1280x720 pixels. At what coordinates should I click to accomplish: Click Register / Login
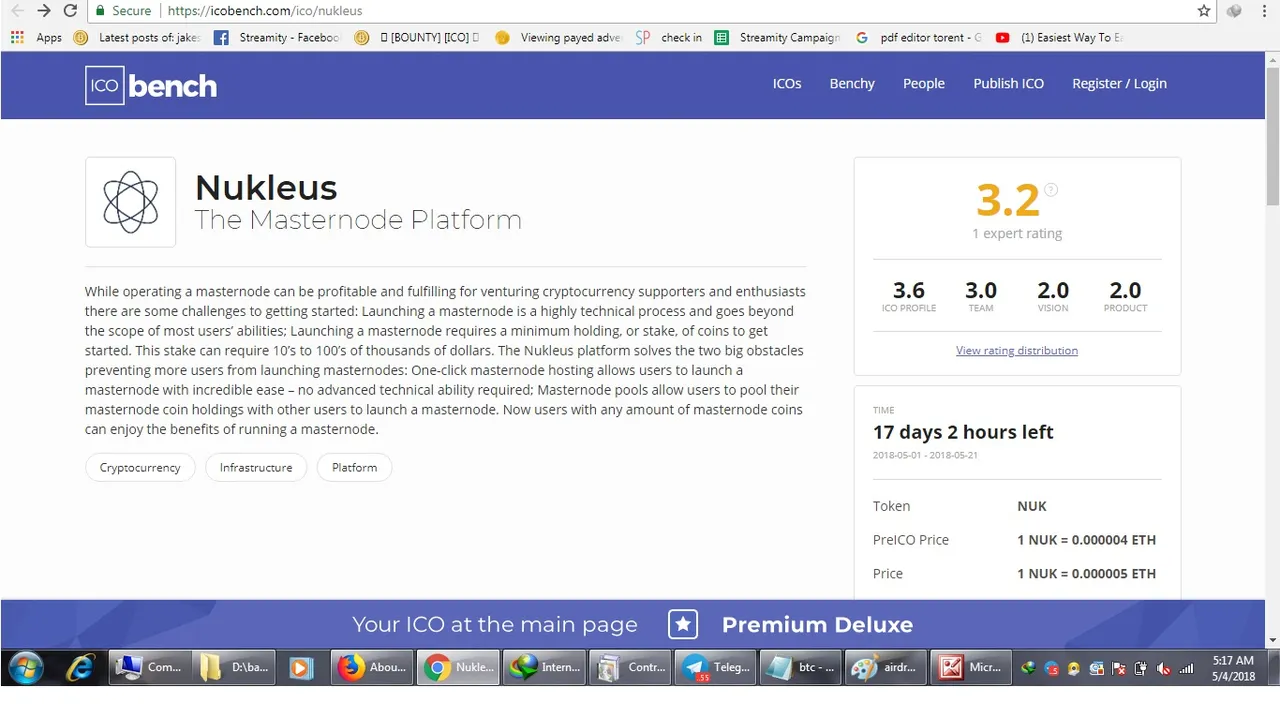[x=1119, y=84]
